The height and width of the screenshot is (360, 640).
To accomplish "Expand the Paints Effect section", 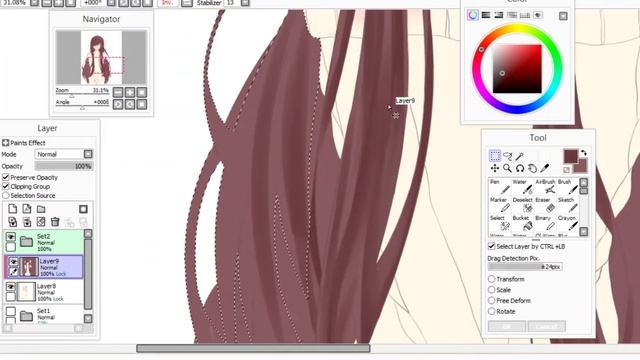I will click(x=5, y=142).
